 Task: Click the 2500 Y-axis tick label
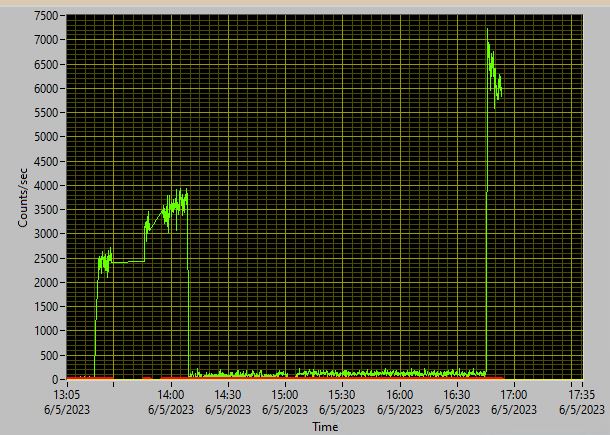point(46,258)
